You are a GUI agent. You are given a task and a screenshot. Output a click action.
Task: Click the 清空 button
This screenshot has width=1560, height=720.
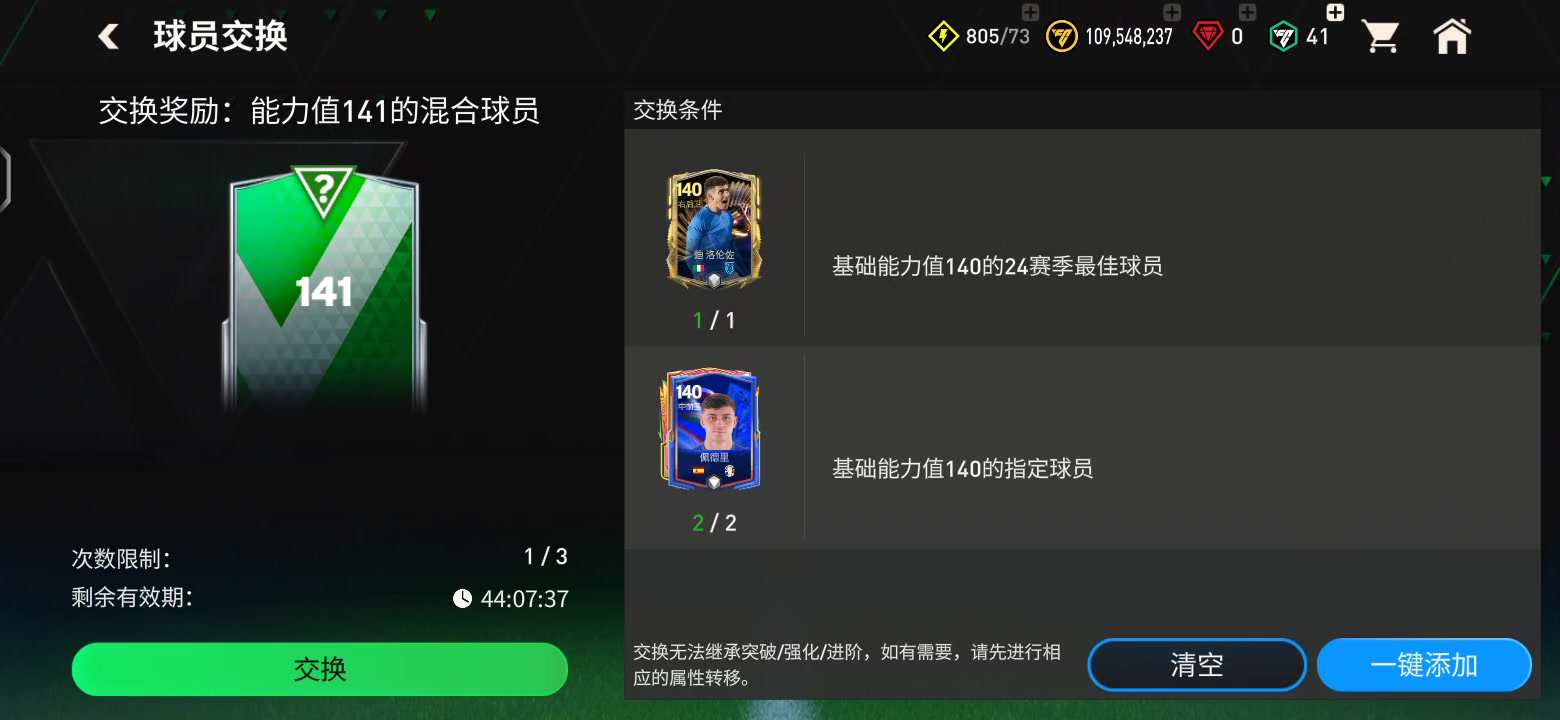click(1197, 665)
